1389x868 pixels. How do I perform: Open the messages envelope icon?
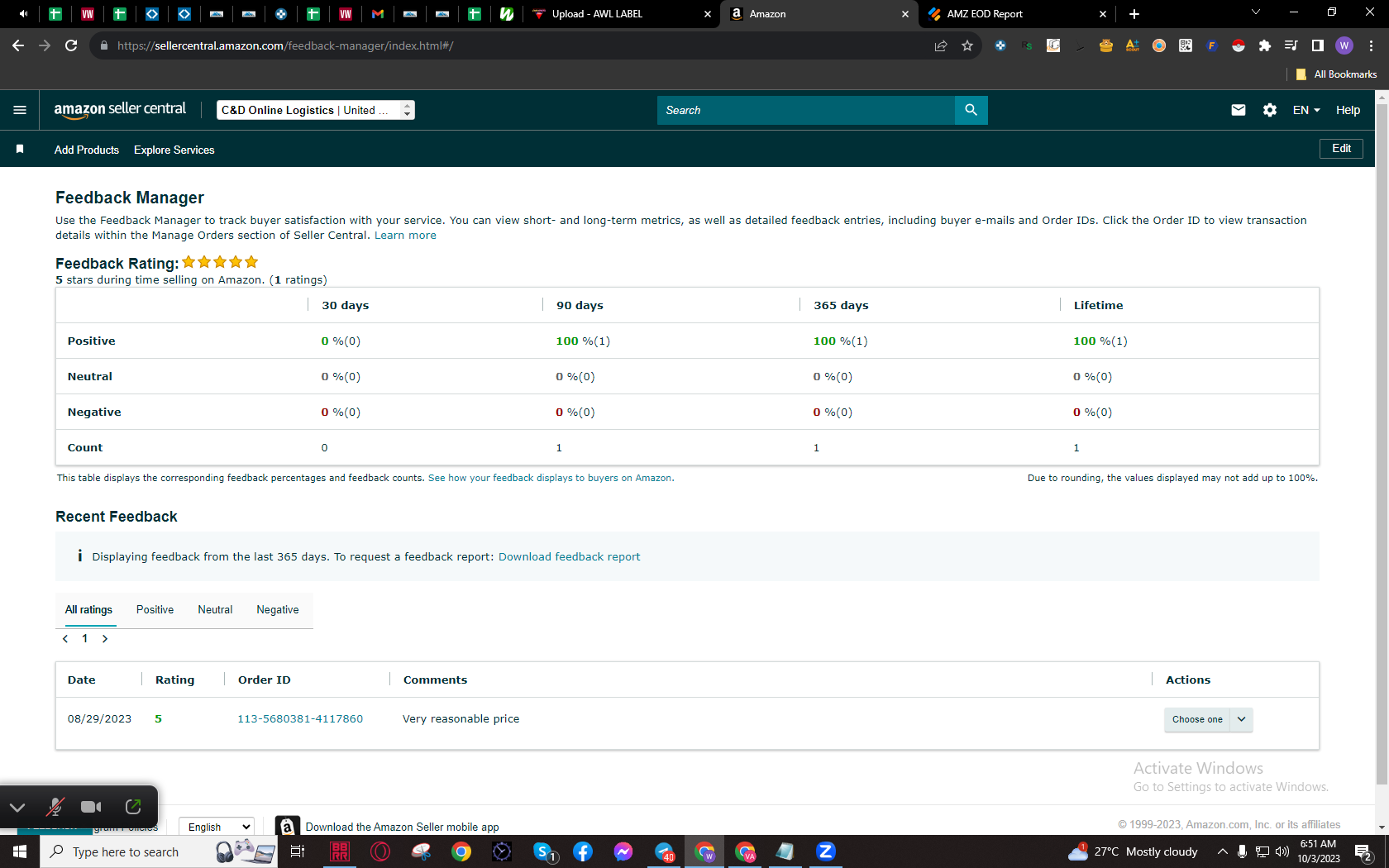tap(1238, 110)
